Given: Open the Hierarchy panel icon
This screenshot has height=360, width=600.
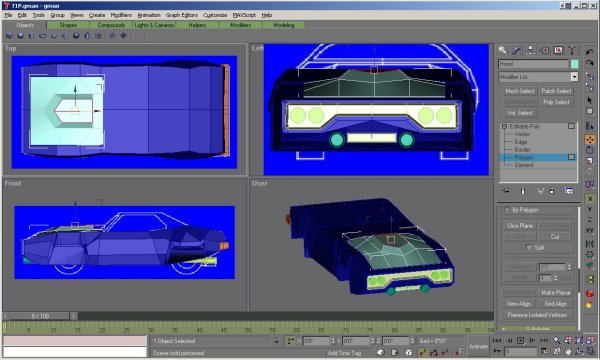Looking at the screenshot, I should [x=530, y=50].
